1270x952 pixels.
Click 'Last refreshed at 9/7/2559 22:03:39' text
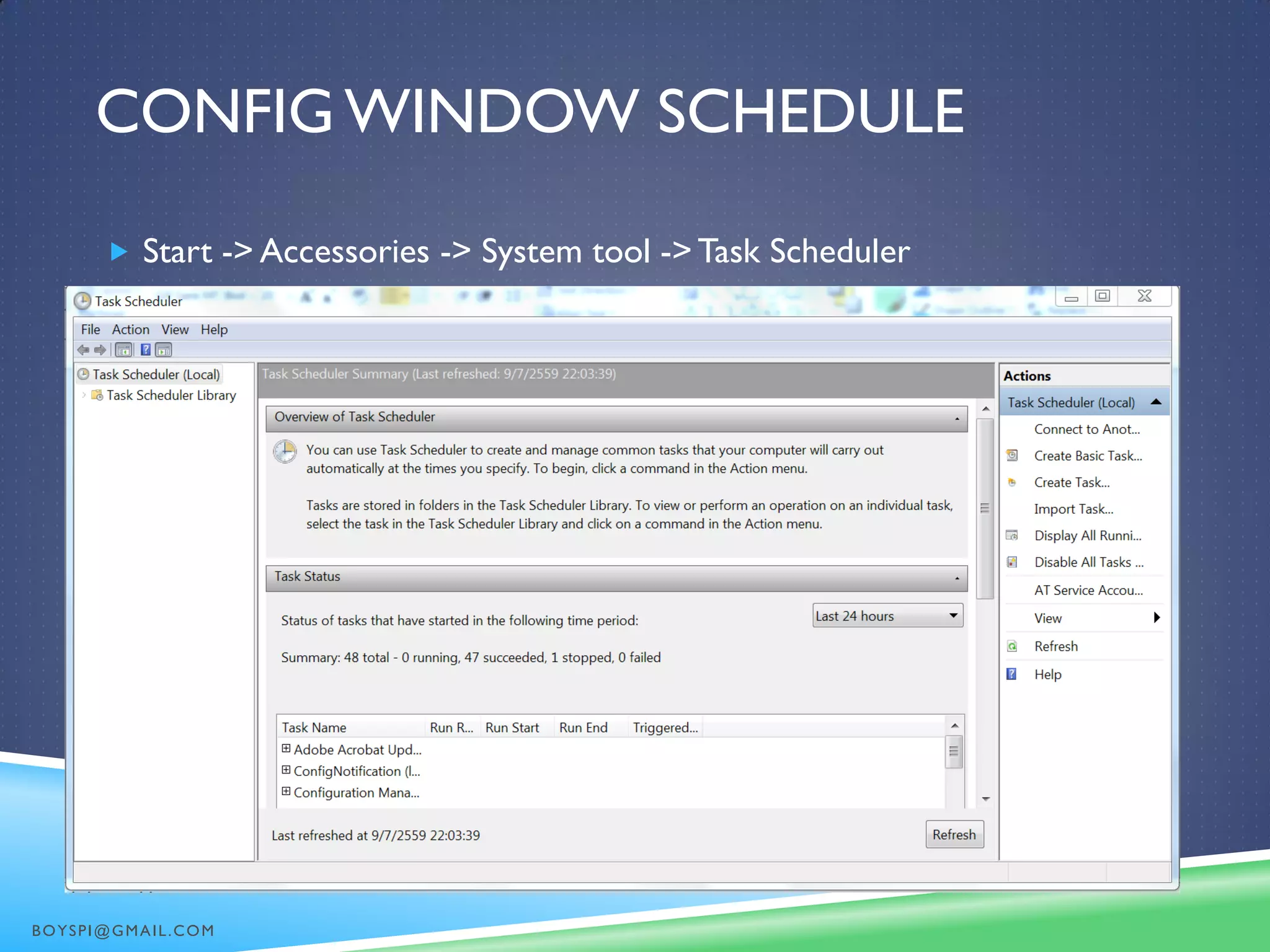(376, 835)
